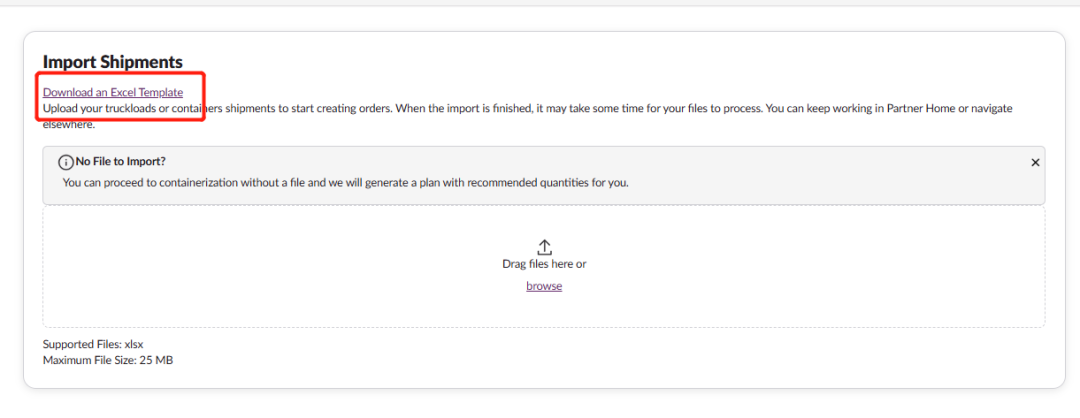The width and height of the screenshot is (1080, 418).
Task: Click the upload arrow icon
Action: click(544, 246)
